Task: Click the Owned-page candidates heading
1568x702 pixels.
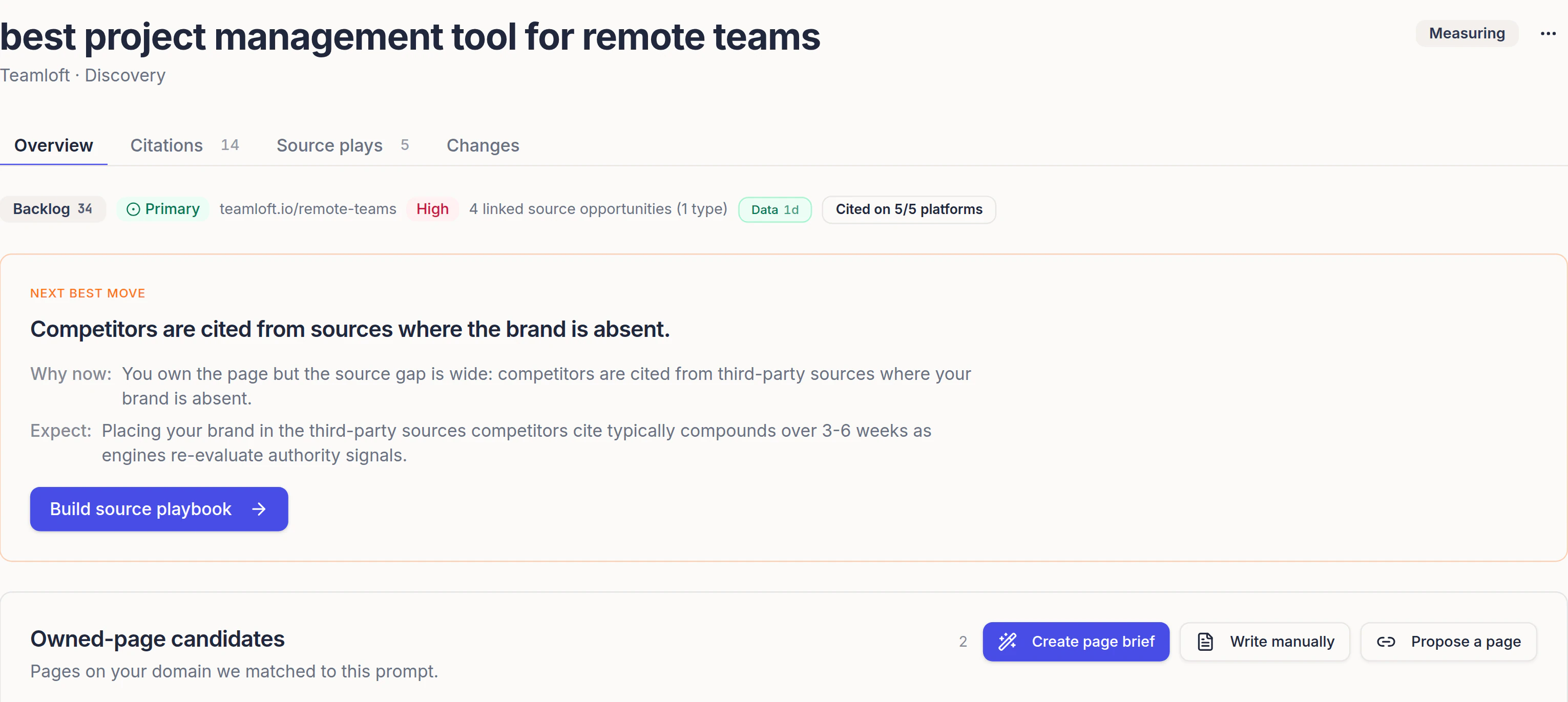Action: coord(157,639)
